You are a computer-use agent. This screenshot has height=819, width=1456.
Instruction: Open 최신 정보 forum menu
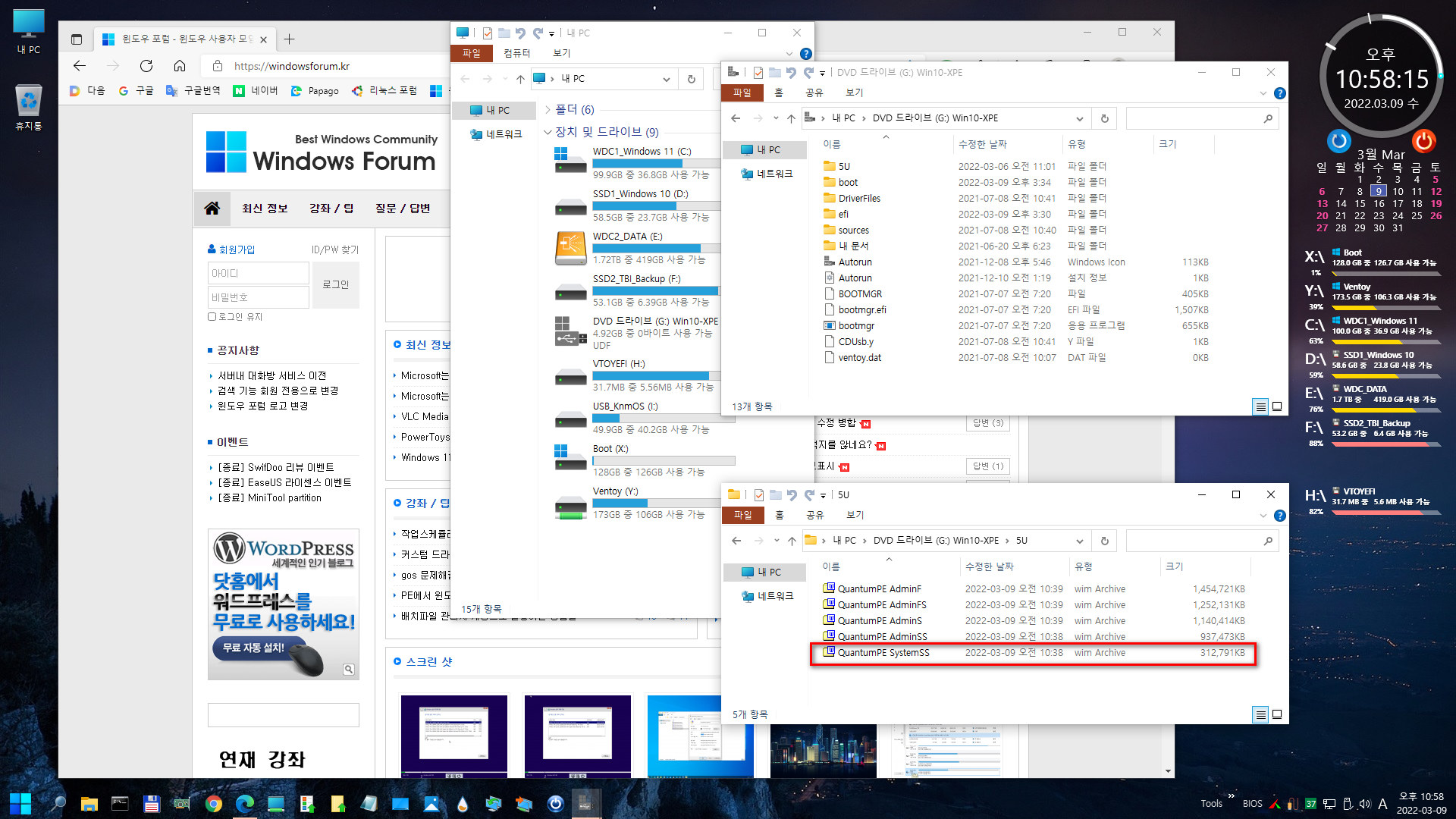coord(265,208)
